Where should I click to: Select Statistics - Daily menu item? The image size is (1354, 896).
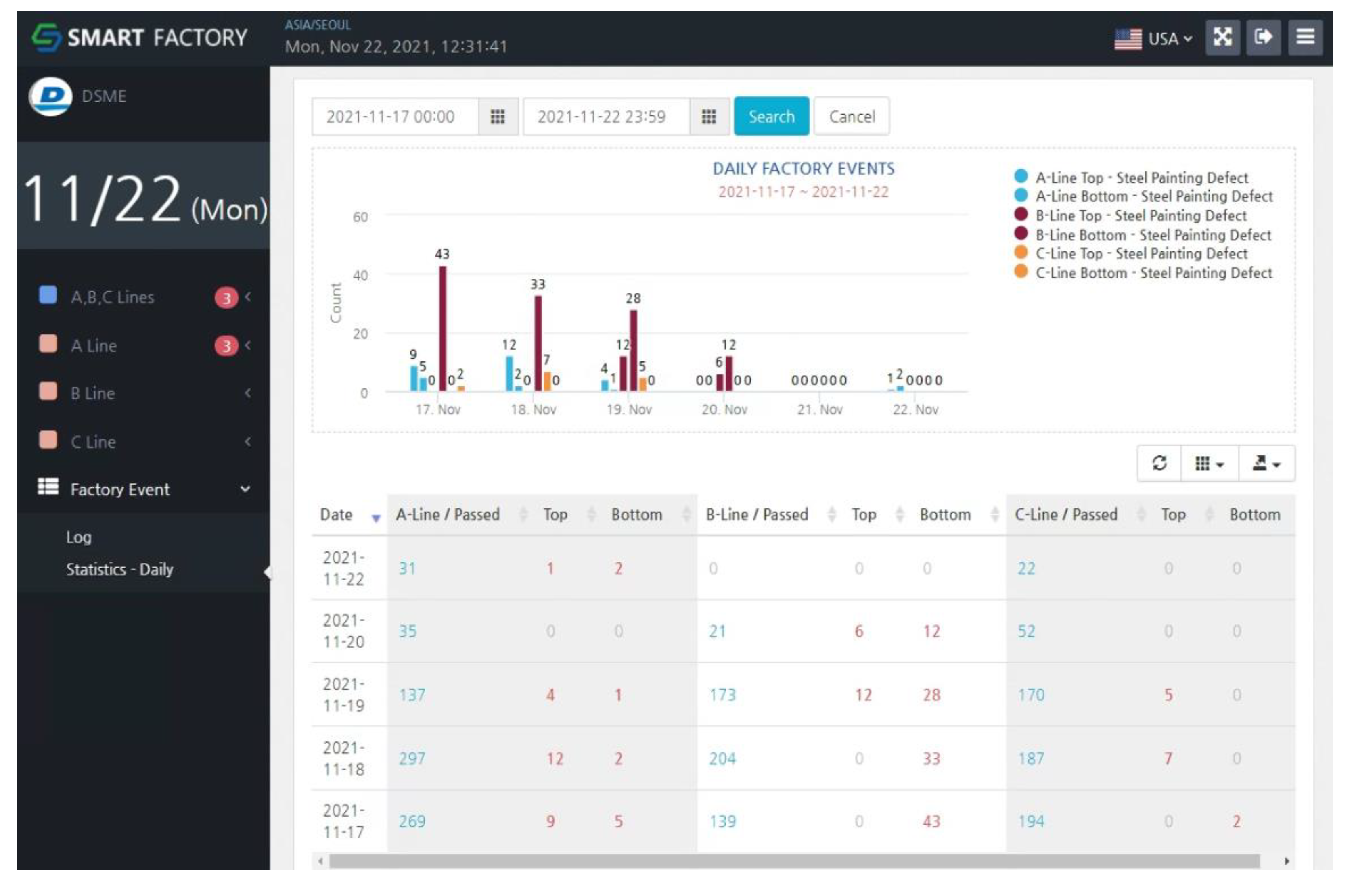coord(119,570)
